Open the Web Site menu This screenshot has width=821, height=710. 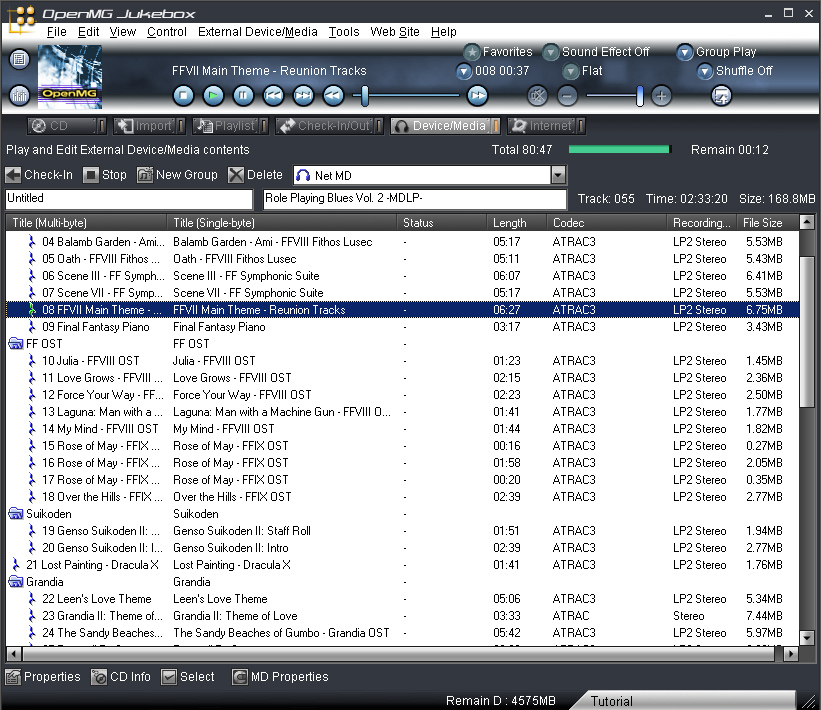[395, 32]
